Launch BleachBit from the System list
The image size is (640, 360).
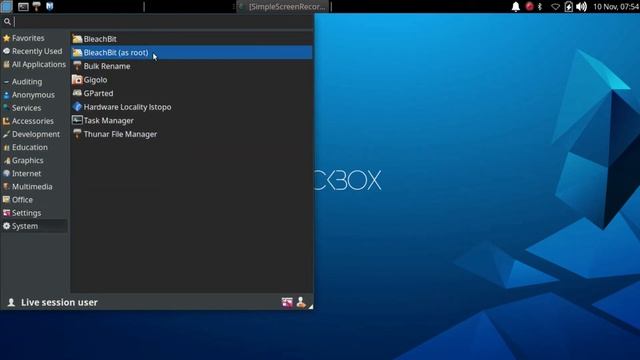click(x=191, y=39)
